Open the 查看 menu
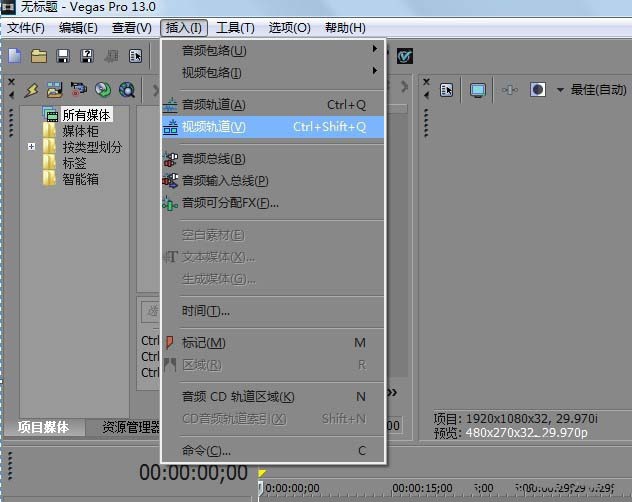The width and height of the screenshot is (632, 502). 132,28
